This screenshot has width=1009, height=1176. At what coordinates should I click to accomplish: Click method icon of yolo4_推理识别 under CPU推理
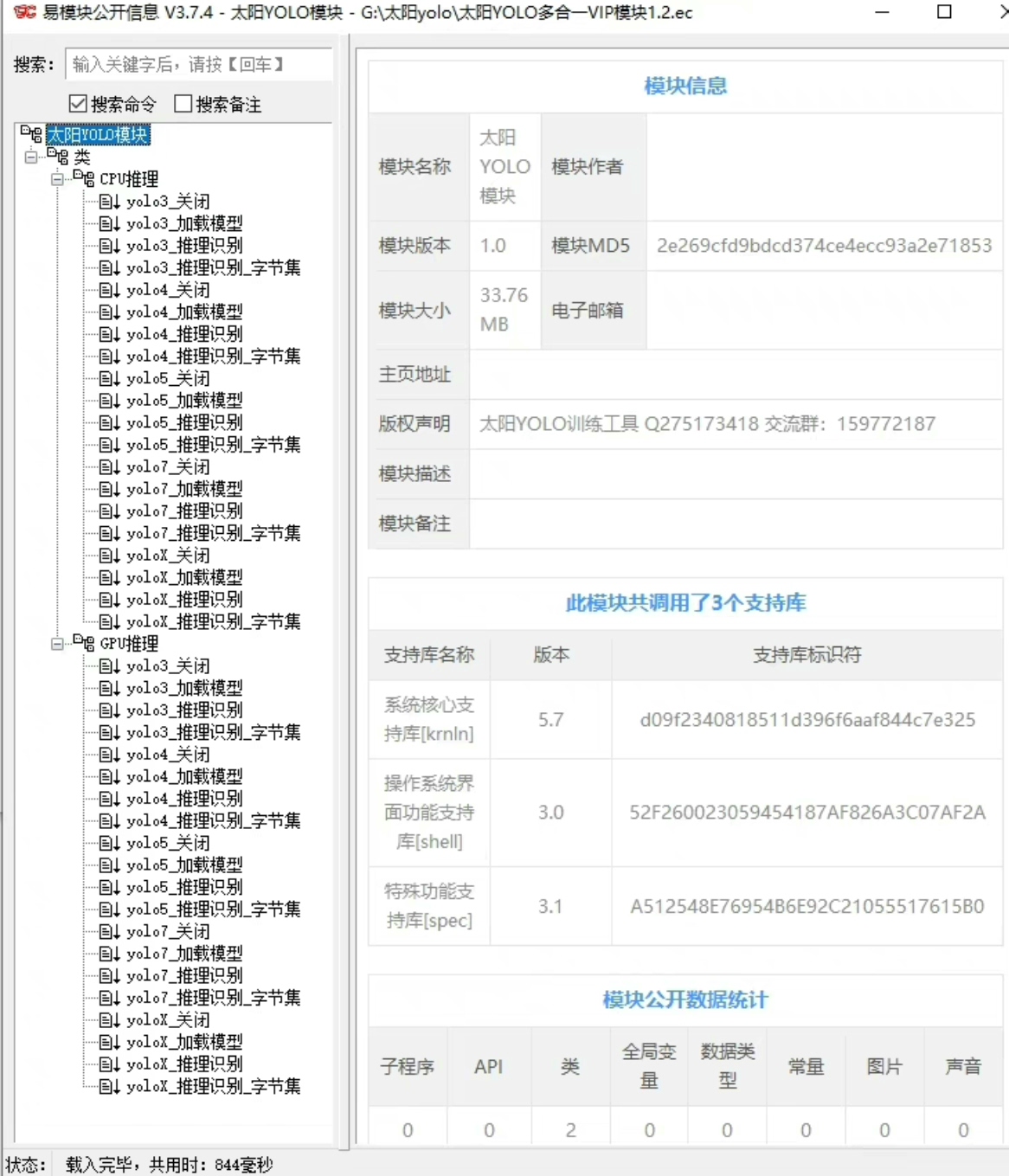tap(110, 333)
